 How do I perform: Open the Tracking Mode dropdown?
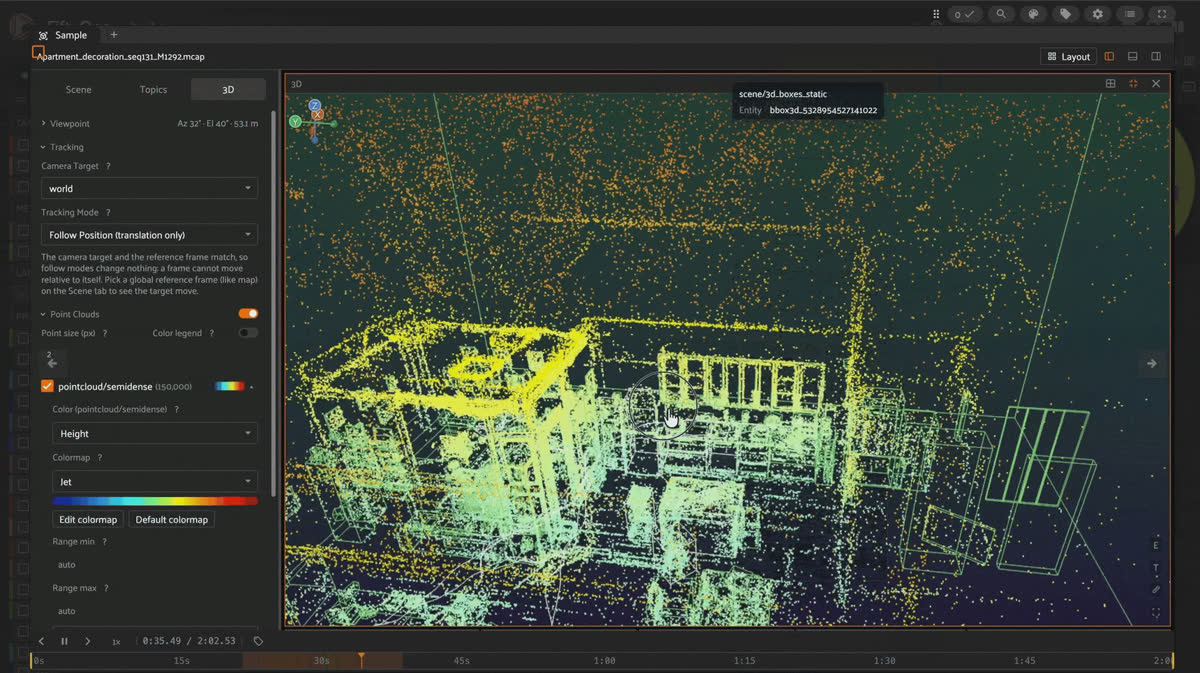149,235
